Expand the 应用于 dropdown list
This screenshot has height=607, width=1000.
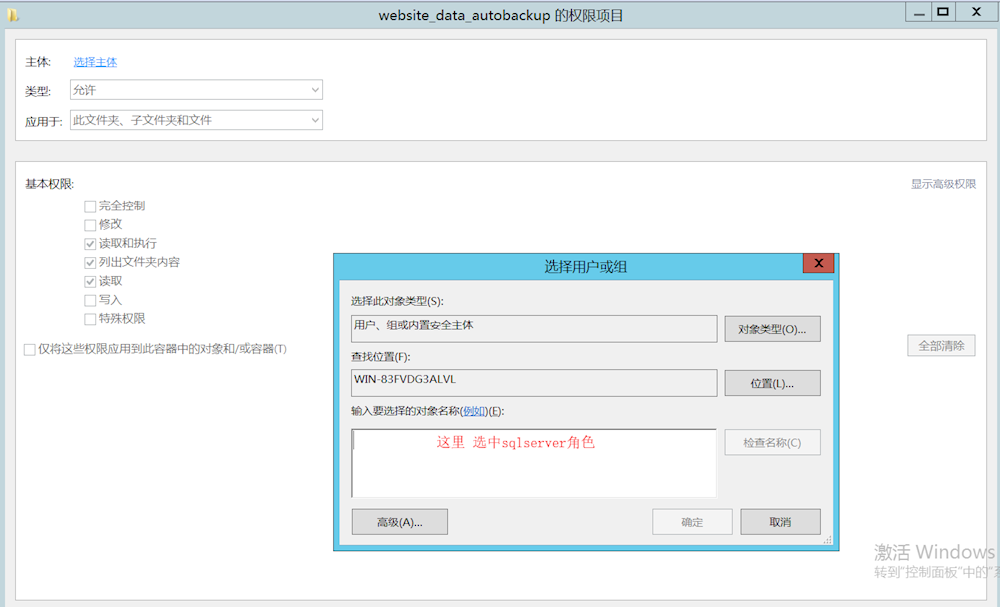(x=196, y=120)
